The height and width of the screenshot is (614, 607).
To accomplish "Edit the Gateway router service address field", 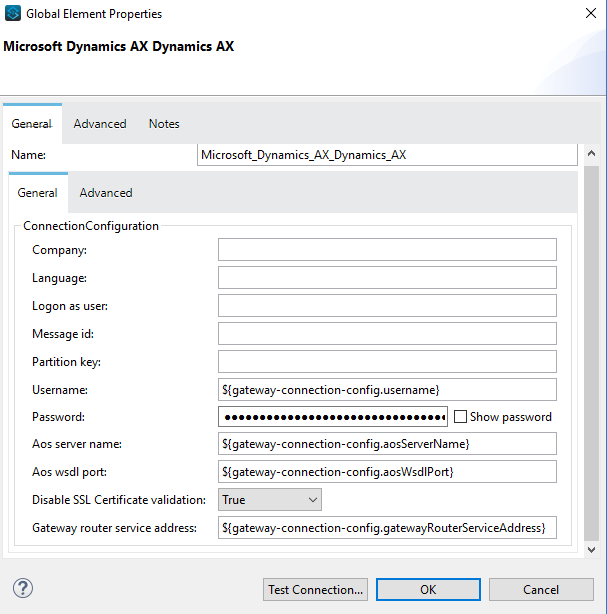I will click(387, 527).
